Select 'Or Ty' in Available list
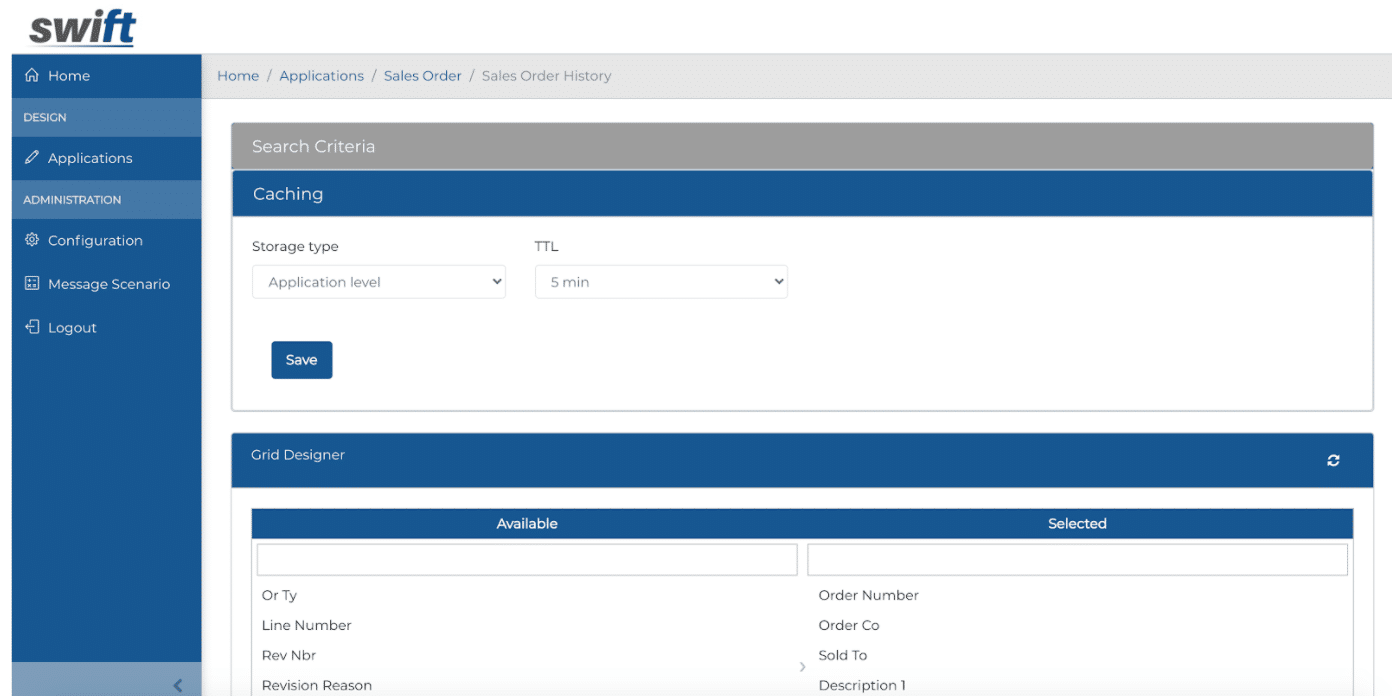The height and width of the screenshot is (696, 1392). [279, 595]
